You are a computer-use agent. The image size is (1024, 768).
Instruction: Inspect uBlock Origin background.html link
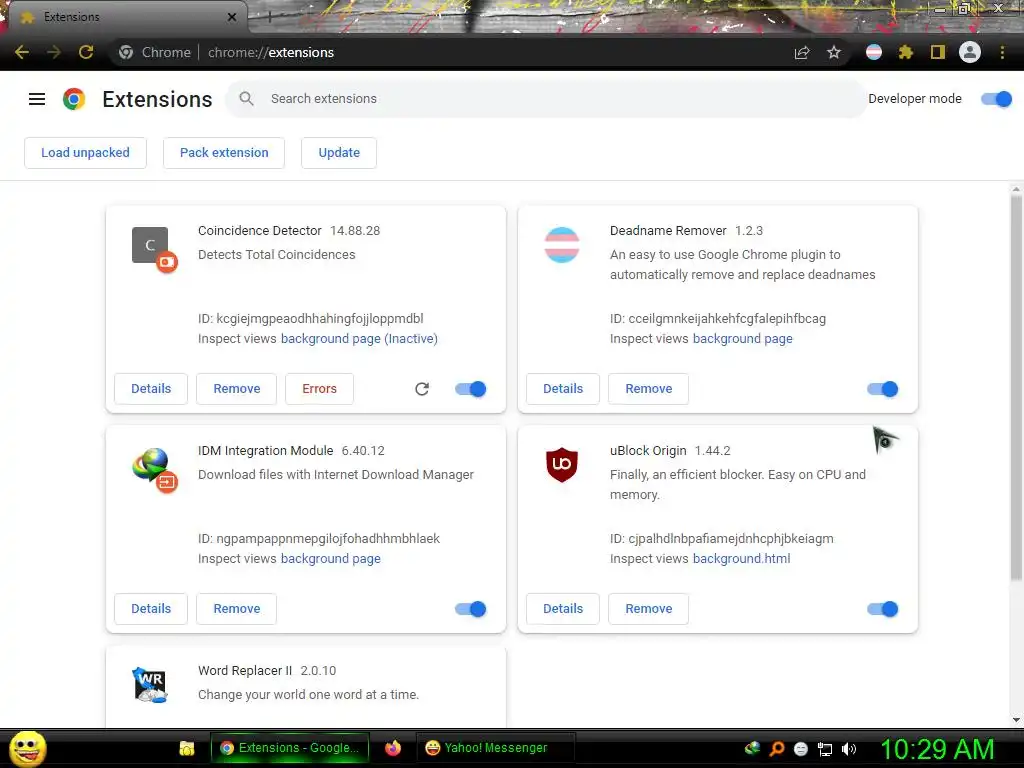(741, 559)
